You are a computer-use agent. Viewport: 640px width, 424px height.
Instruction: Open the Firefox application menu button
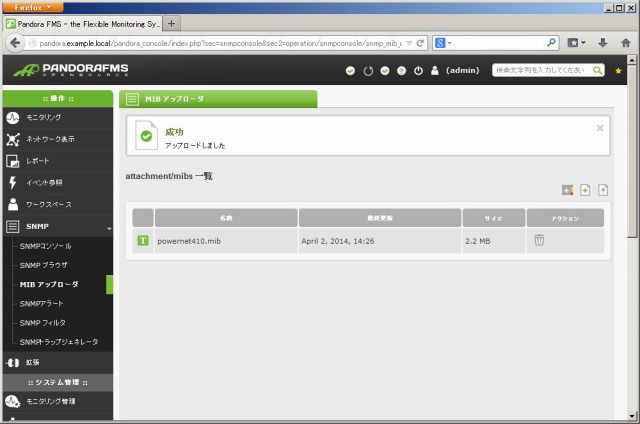[x=33, y=7]
